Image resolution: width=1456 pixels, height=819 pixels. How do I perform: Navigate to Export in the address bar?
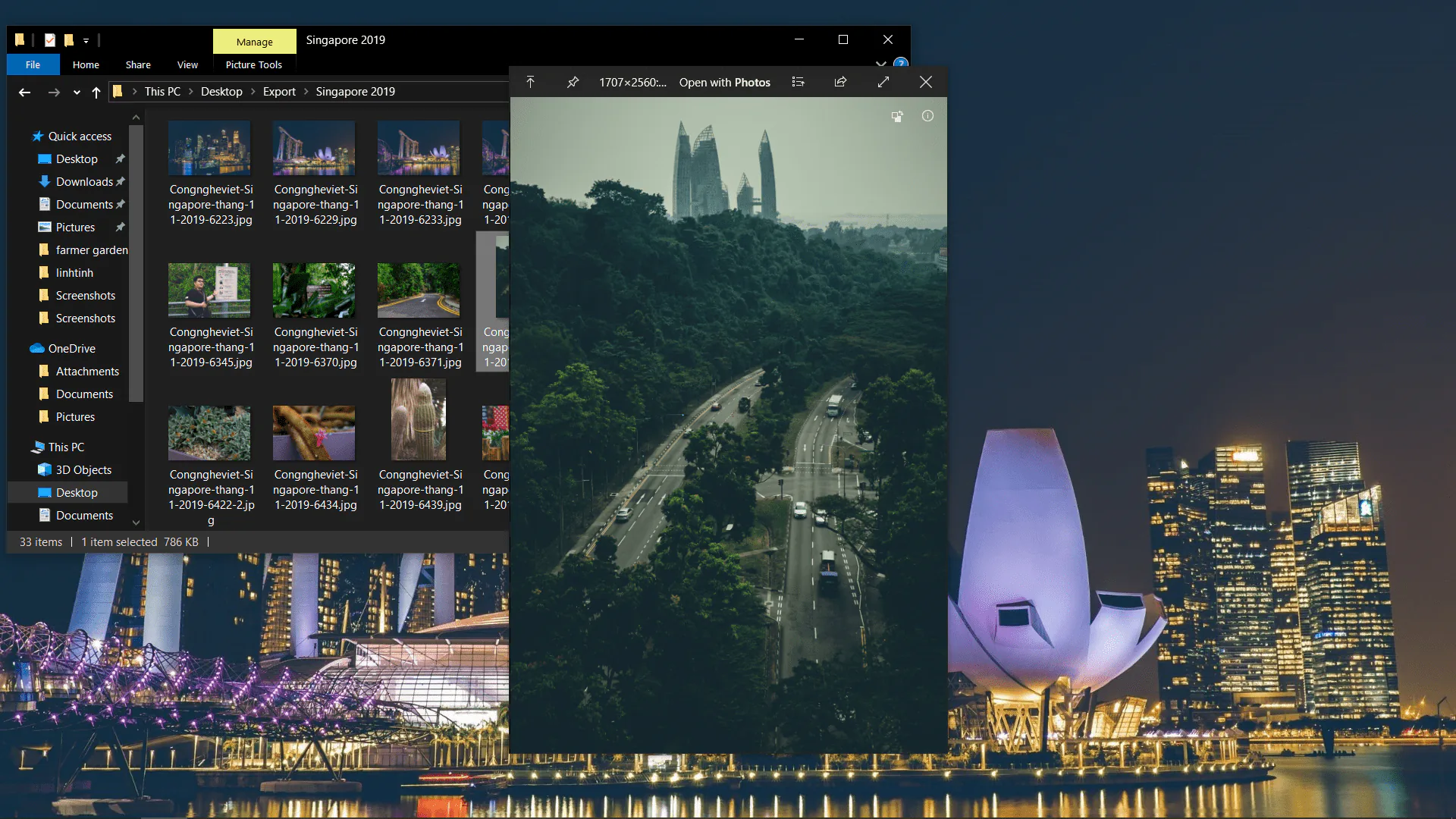[279, 92]
